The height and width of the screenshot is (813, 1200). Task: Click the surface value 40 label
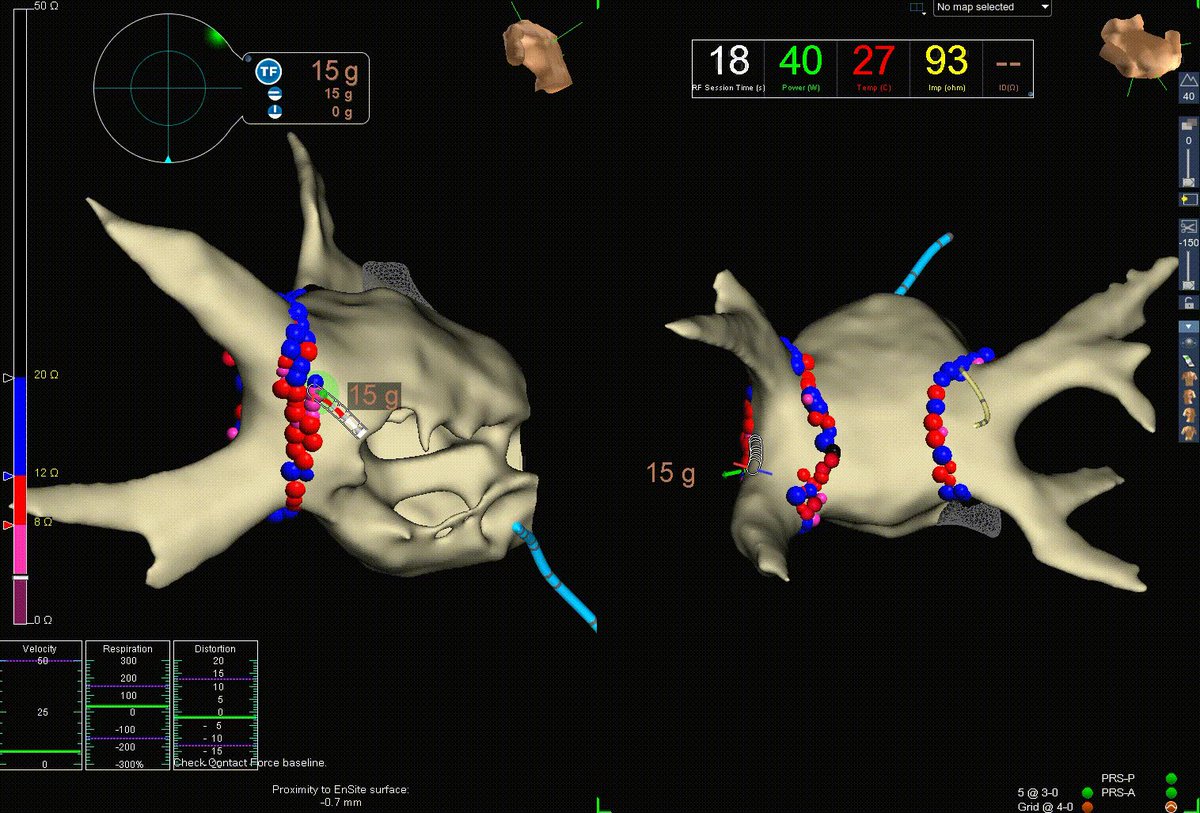(1188, 97)
